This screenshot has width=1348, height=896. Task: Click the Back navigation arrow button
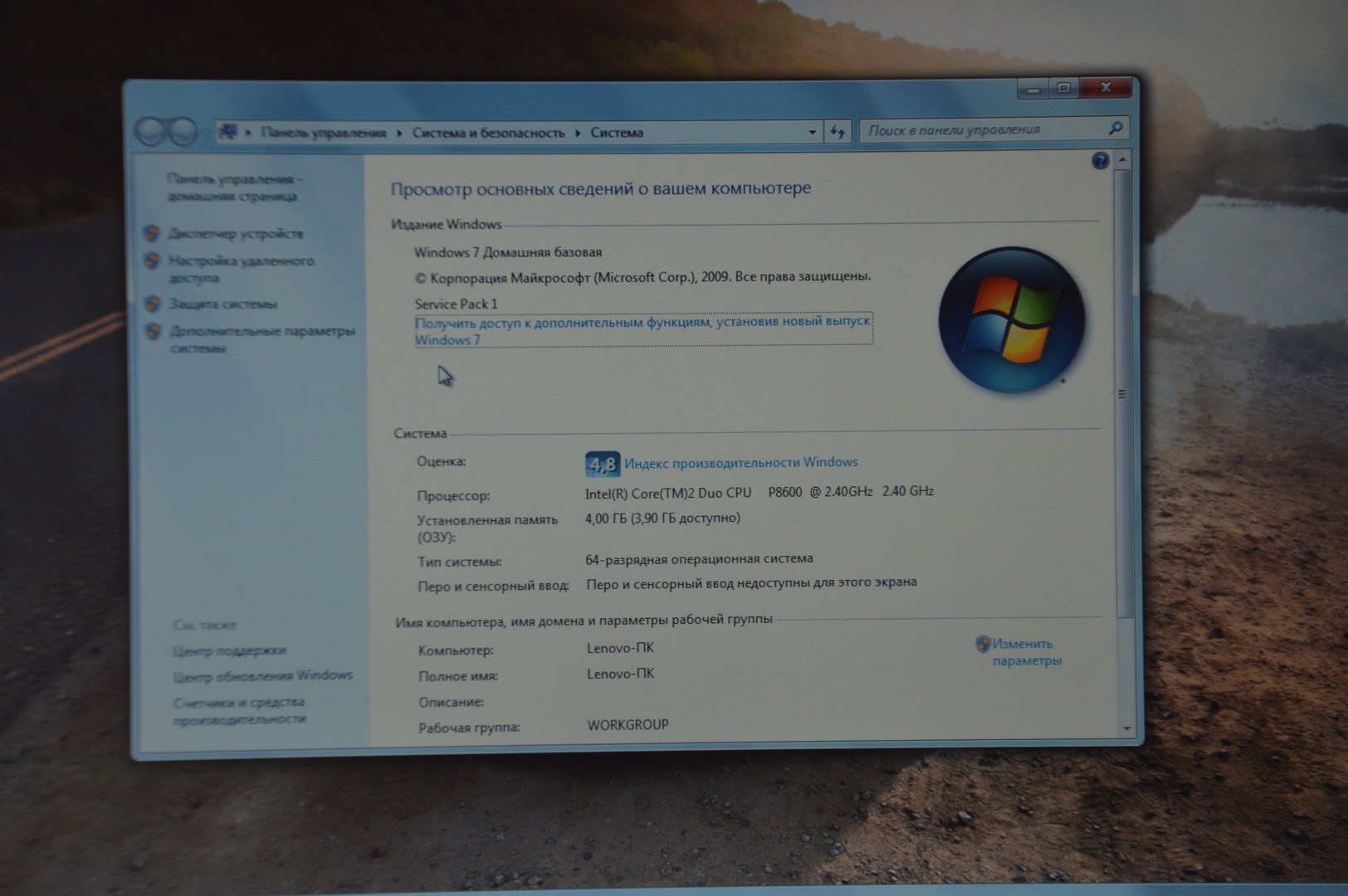coord(151,131)
